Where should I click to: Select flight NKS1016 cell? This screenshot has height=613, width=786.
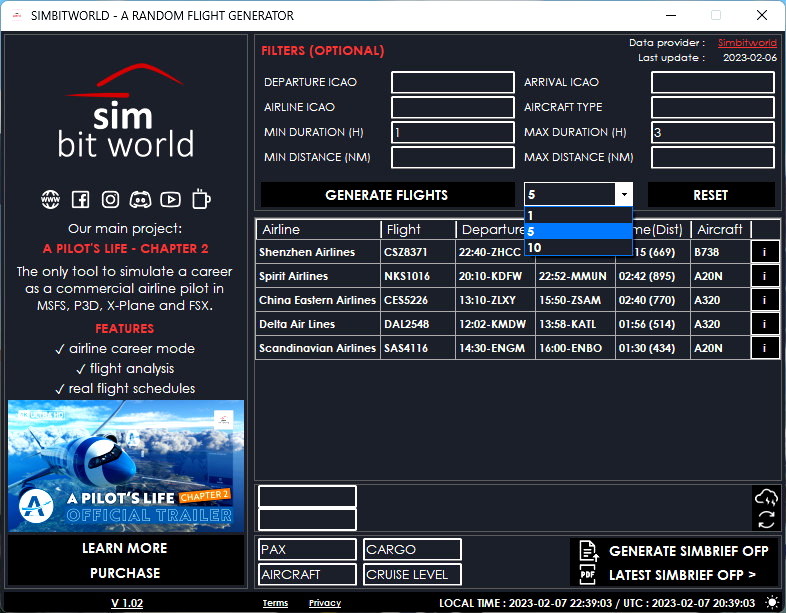pyautogui.click(x=418, y=276)
